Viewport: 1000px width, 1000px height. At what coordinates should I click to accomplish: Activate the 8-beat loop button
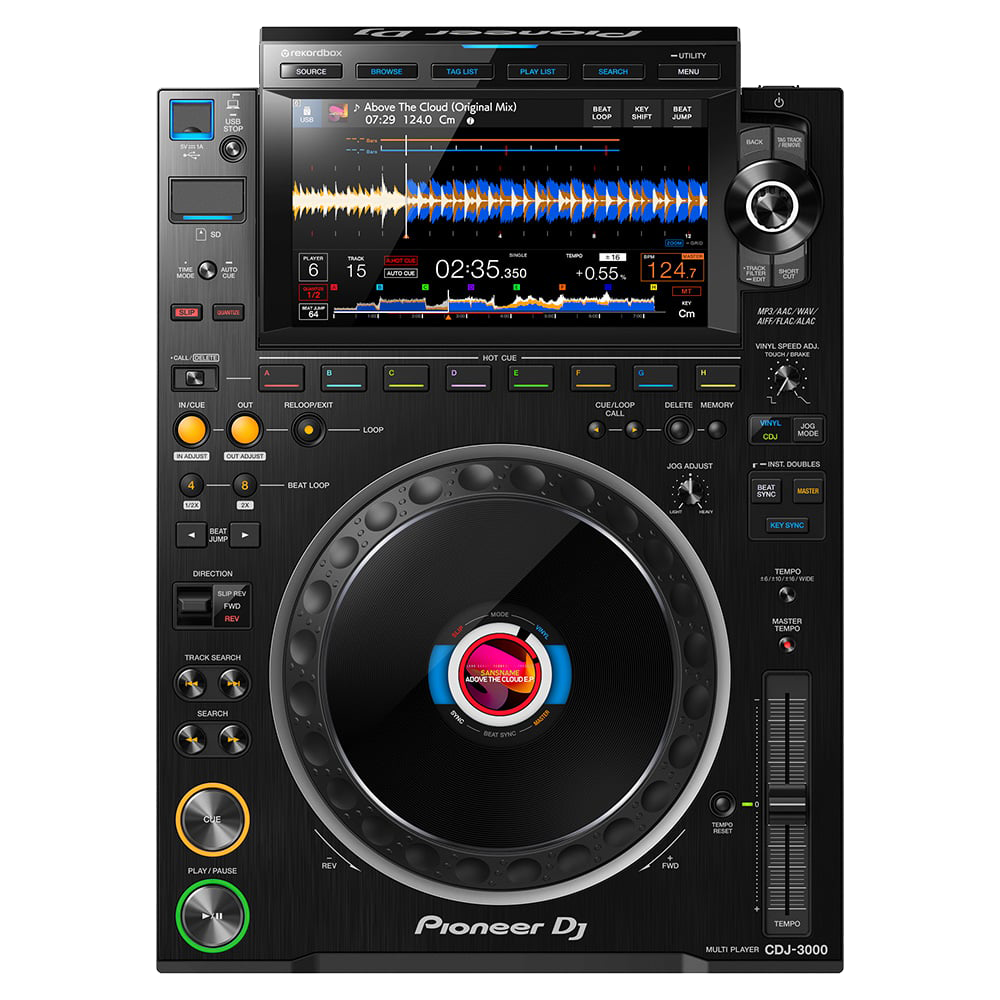(x=244, y=485)
